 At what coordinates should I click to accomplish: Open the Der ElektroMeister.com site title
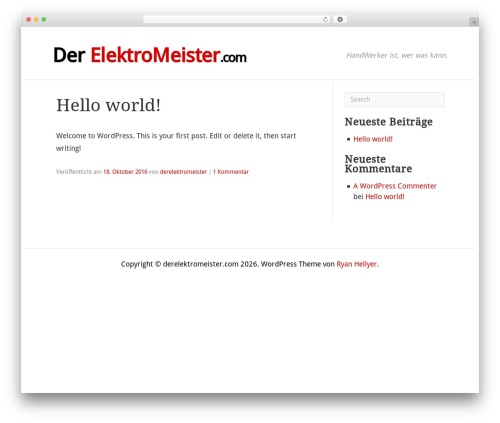(x=150, y=55)
